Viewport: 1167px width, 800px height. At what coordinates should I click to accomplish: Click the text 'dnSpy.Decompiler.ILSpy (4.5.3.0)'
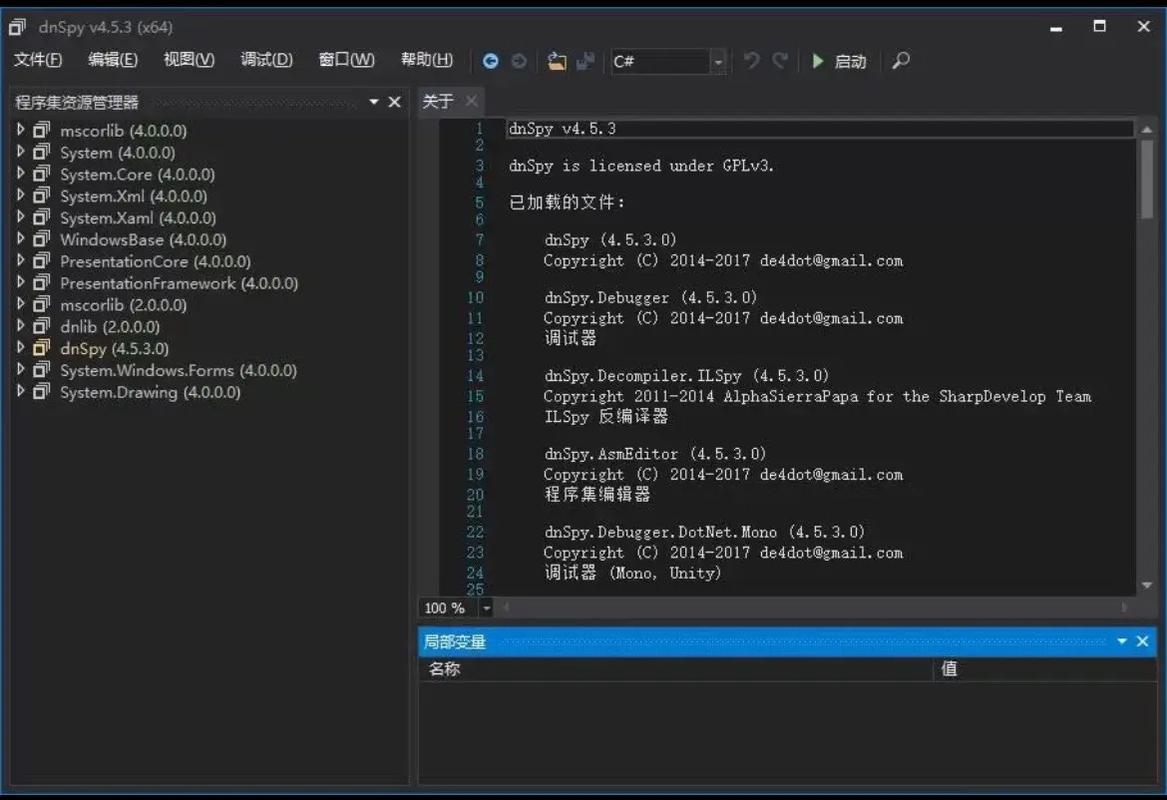(x=686, y=376)
